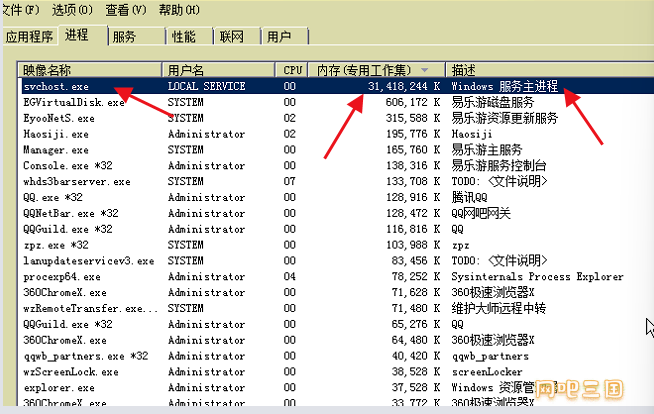This screenshot has width=654, height=414.
Task: Open the 选项(O) menu
Action: tap(72, 10)
